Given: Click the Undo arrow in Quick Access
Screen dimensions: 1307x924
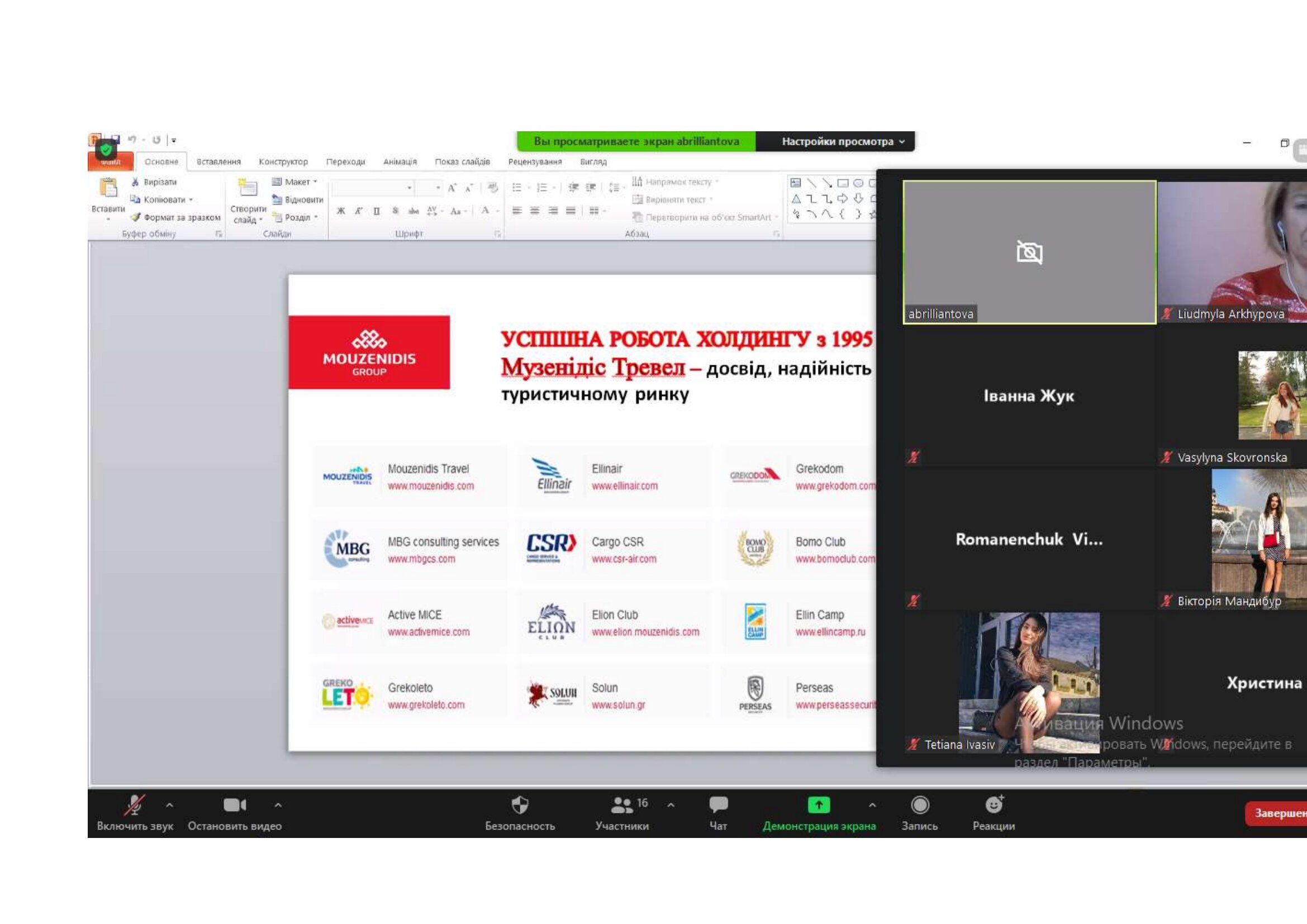Looking at the screenshot, I should (x=131, y=140).
